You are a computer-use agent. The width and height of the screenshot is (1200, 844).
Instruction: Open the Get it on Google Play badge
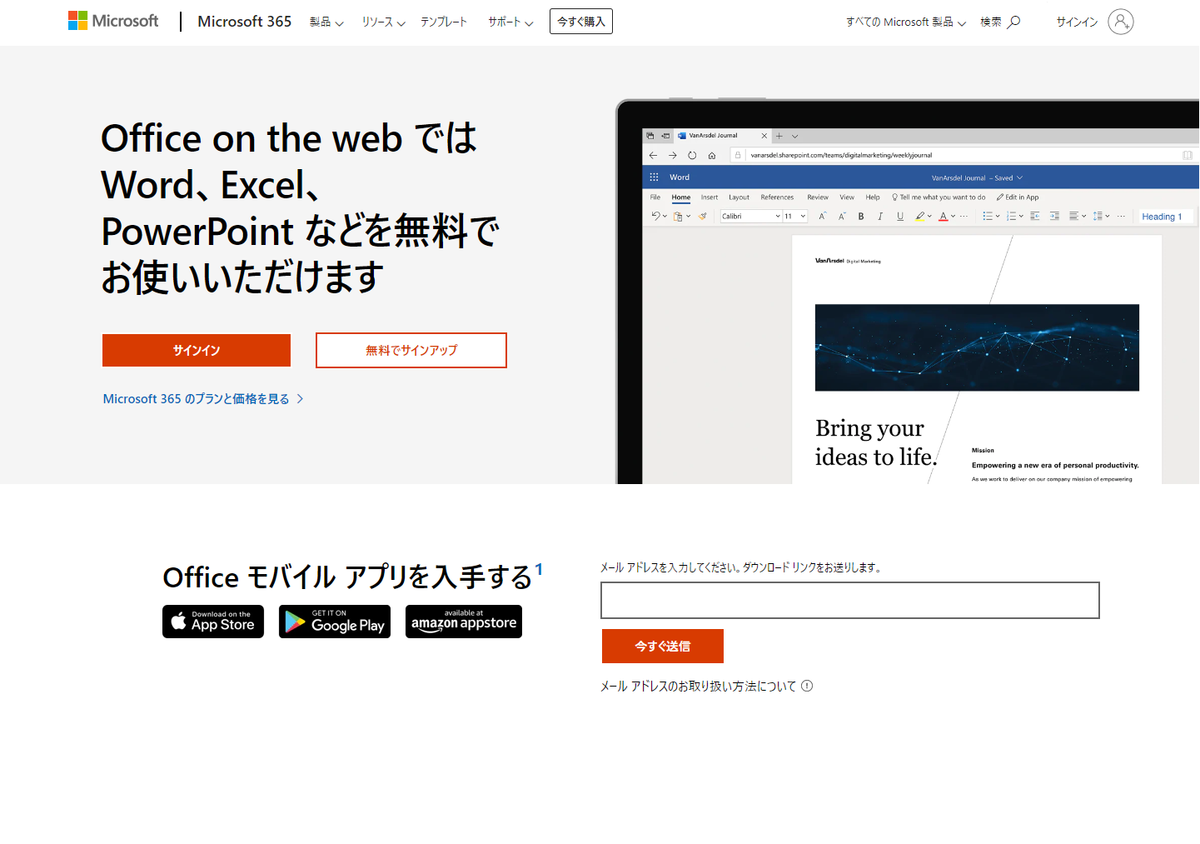pos(335,621)
